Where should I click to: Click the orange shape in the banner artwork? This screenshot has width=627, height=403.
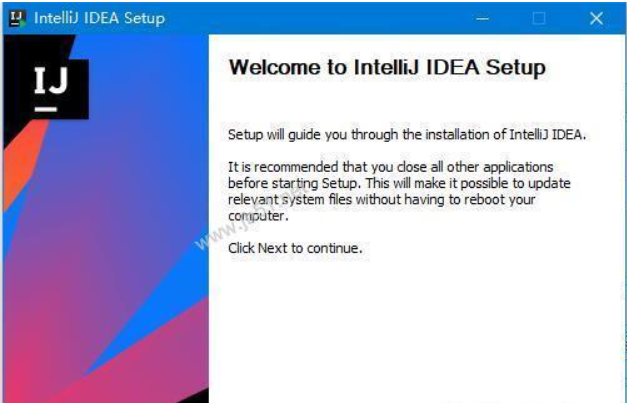(24, 164)
